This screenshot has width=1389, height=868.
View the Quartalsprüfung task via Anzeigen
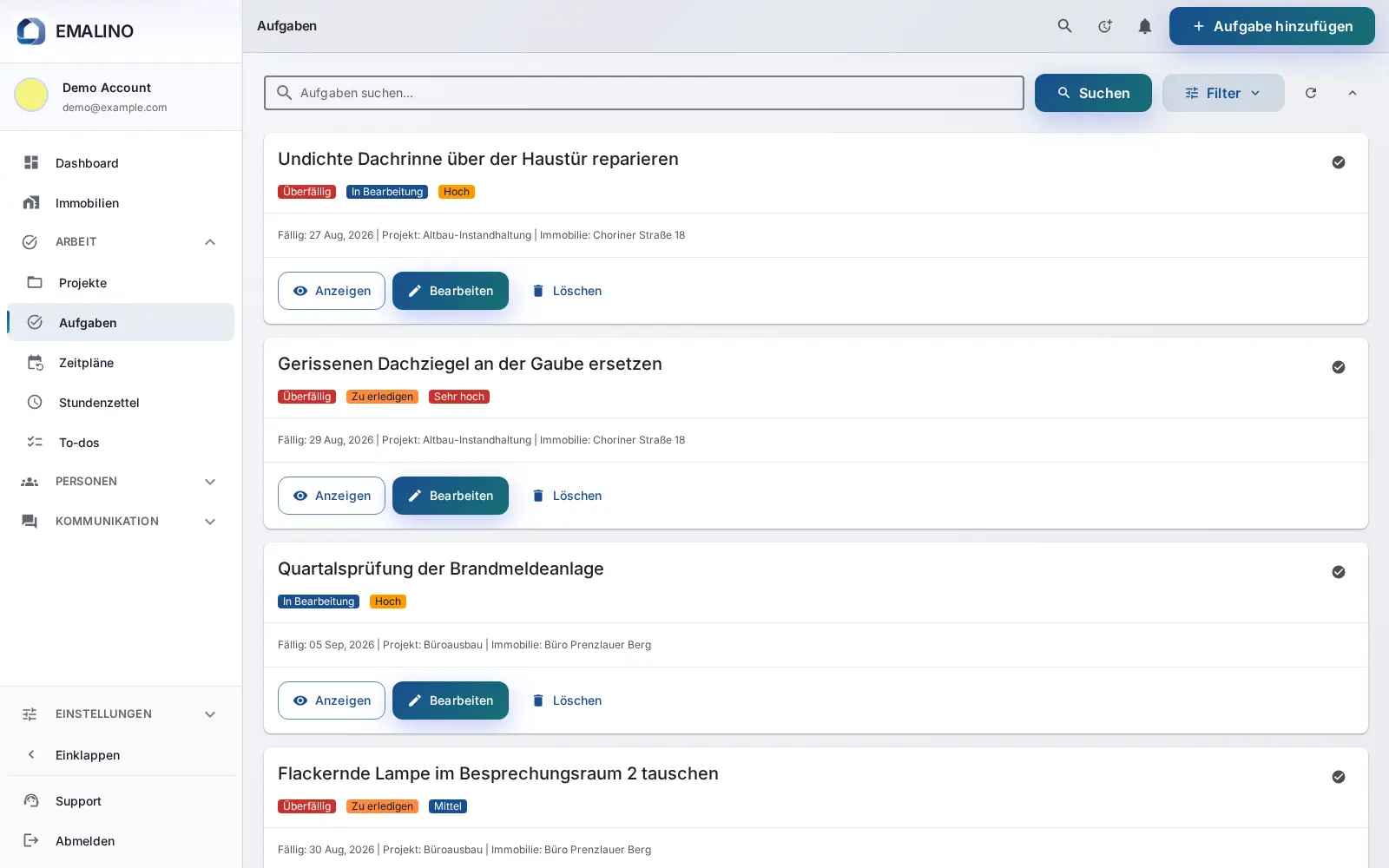pos(332,700)
